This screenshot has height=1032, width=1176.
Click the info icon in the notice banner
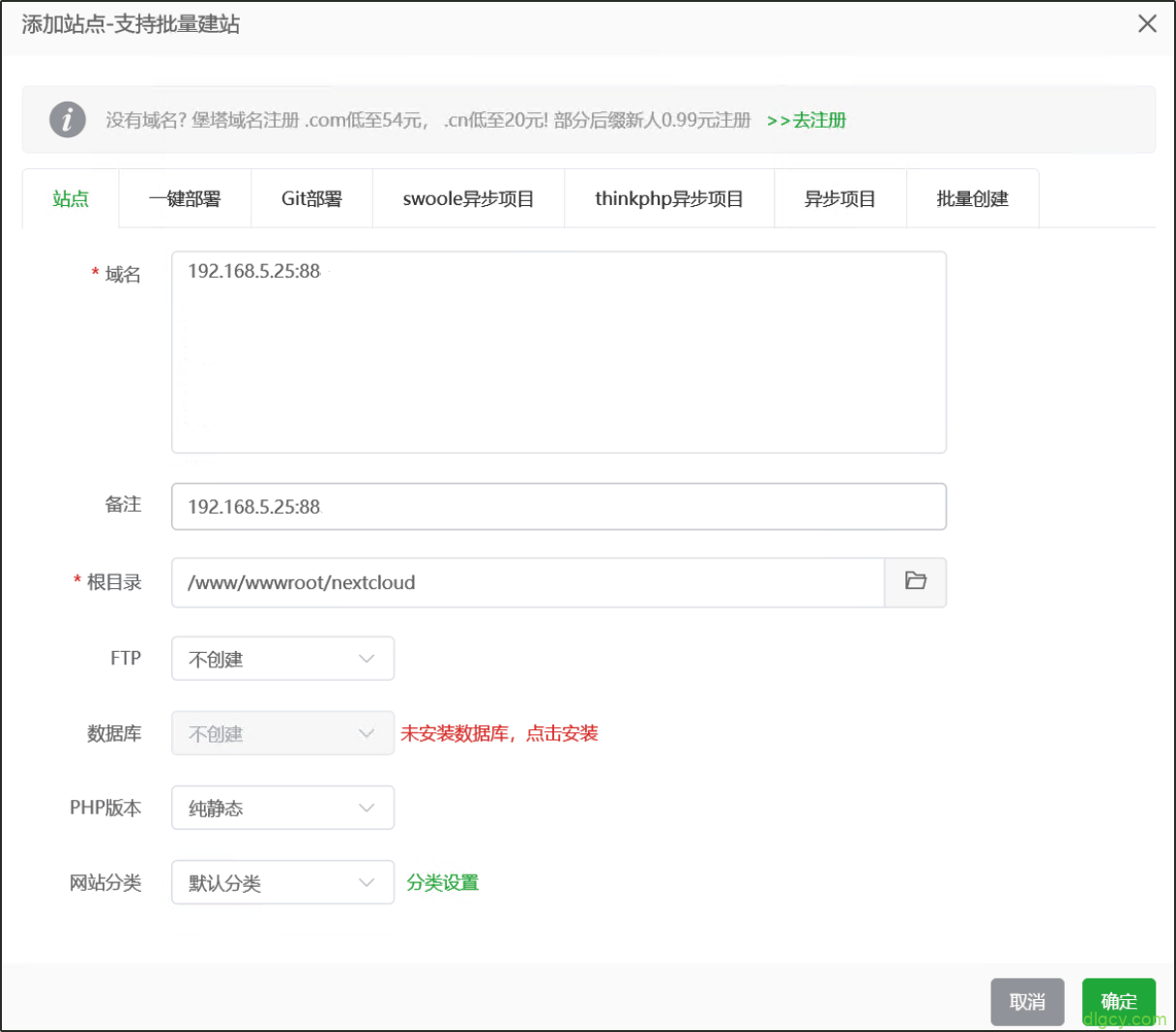tap(68, 120)
